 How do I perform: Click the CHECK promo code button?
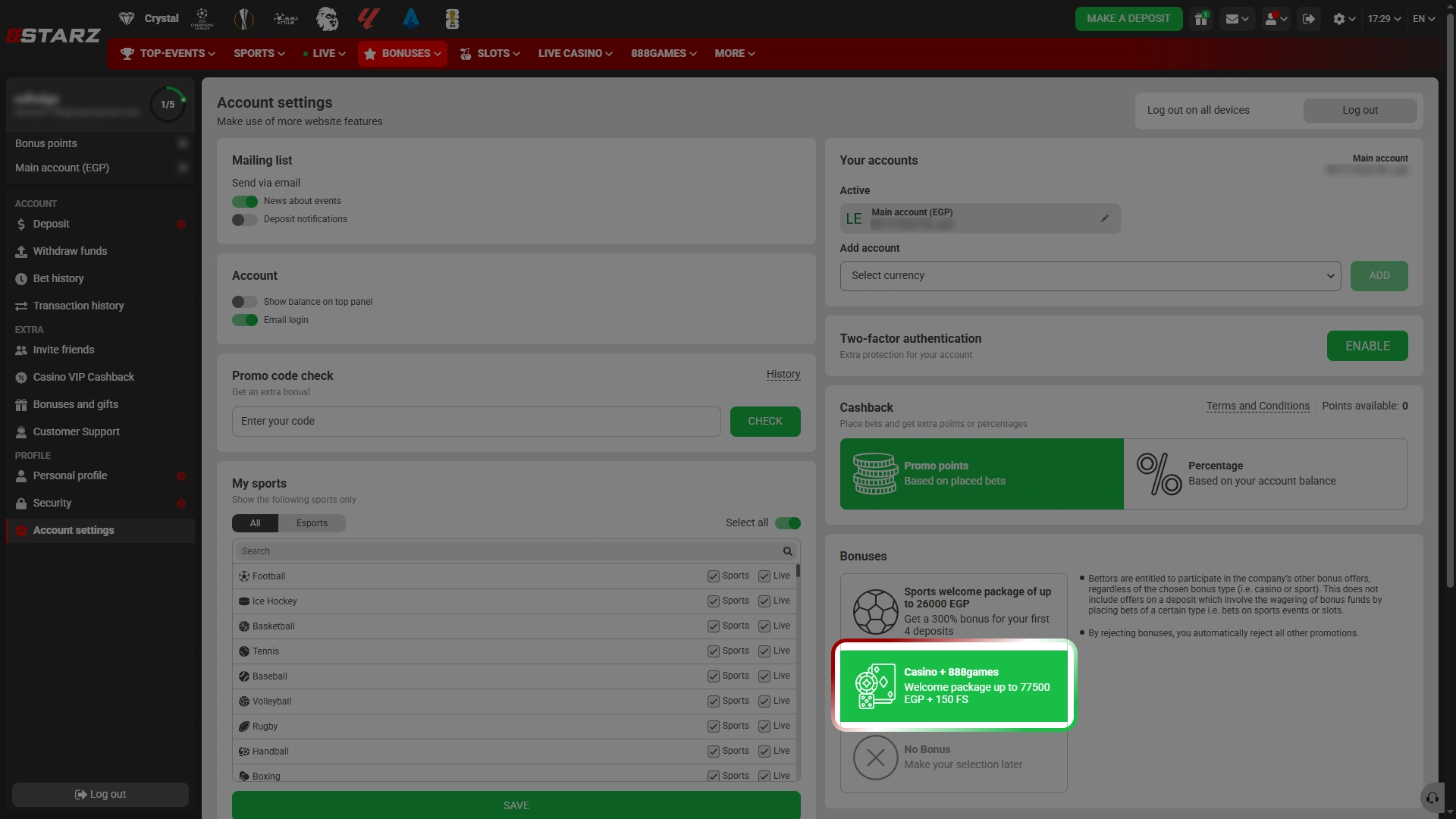click(x=765, y=422)
